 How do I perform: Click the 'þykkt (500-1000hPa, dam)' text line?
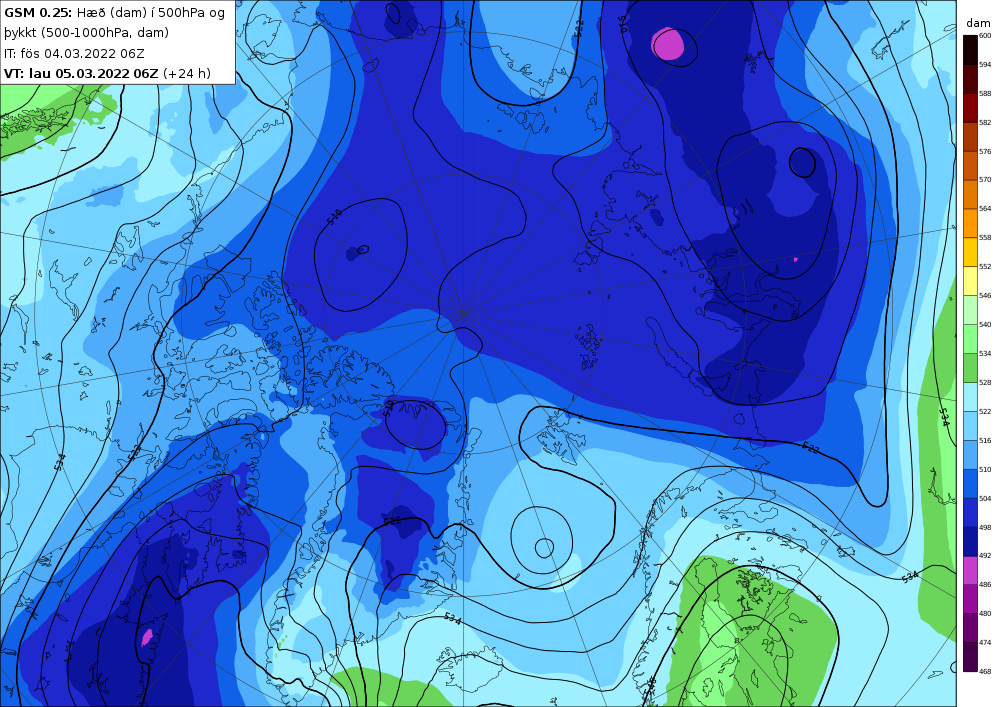(x=87, y=33)
